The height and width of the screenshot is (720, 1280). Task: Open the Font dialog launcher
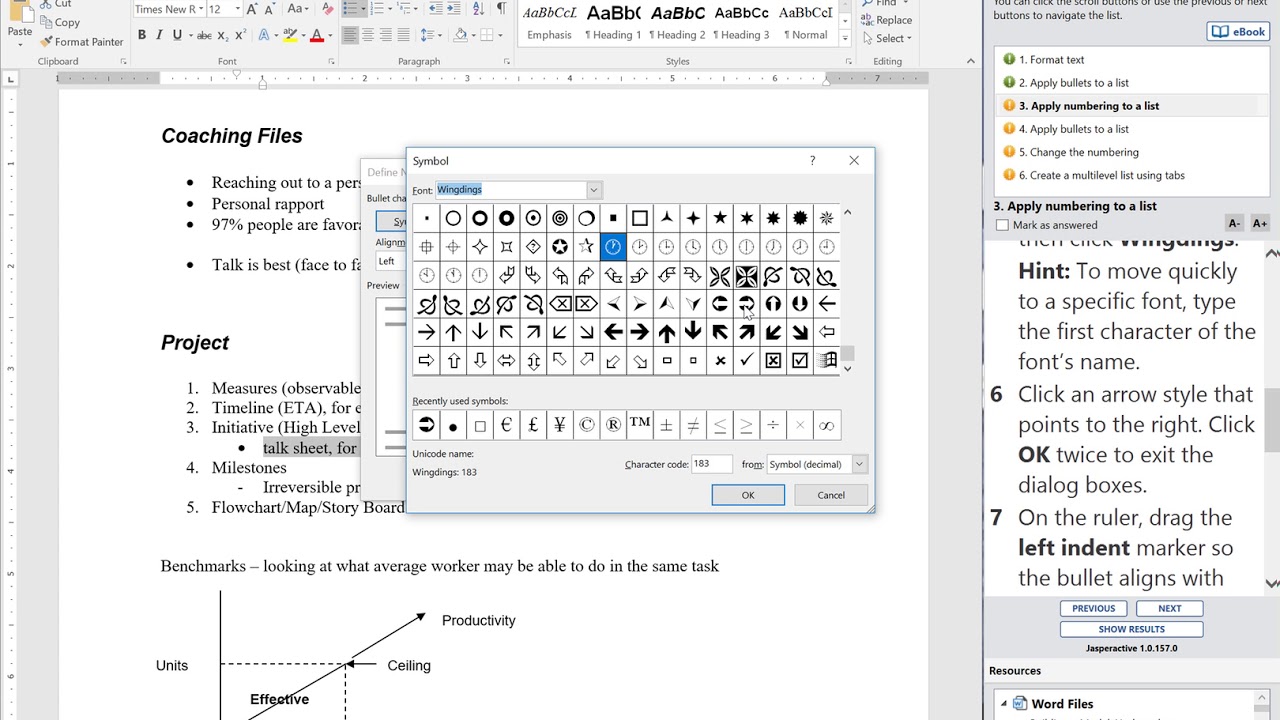(x=331, y=62)
